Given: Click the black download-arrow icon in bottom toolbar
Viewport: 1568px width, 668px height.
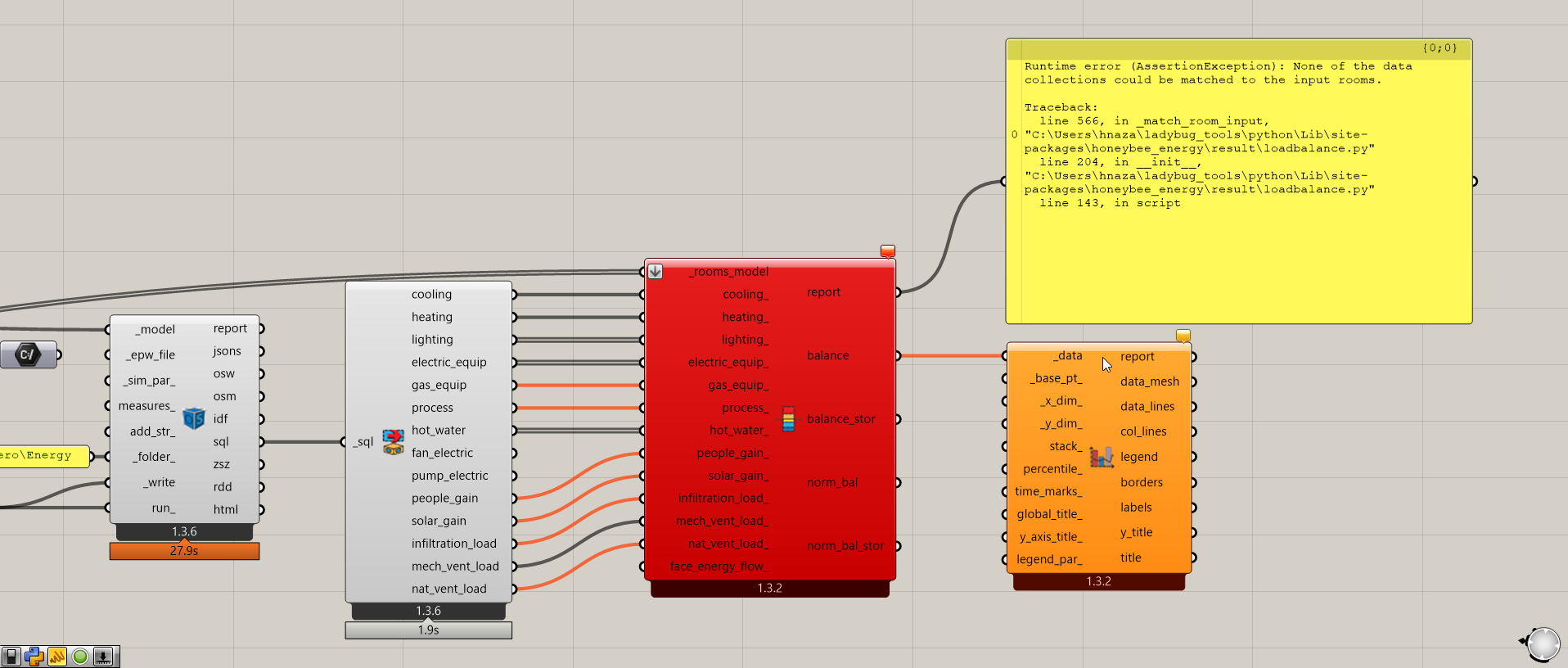Looking at the screenshot, I should click(x=103, y=657).
